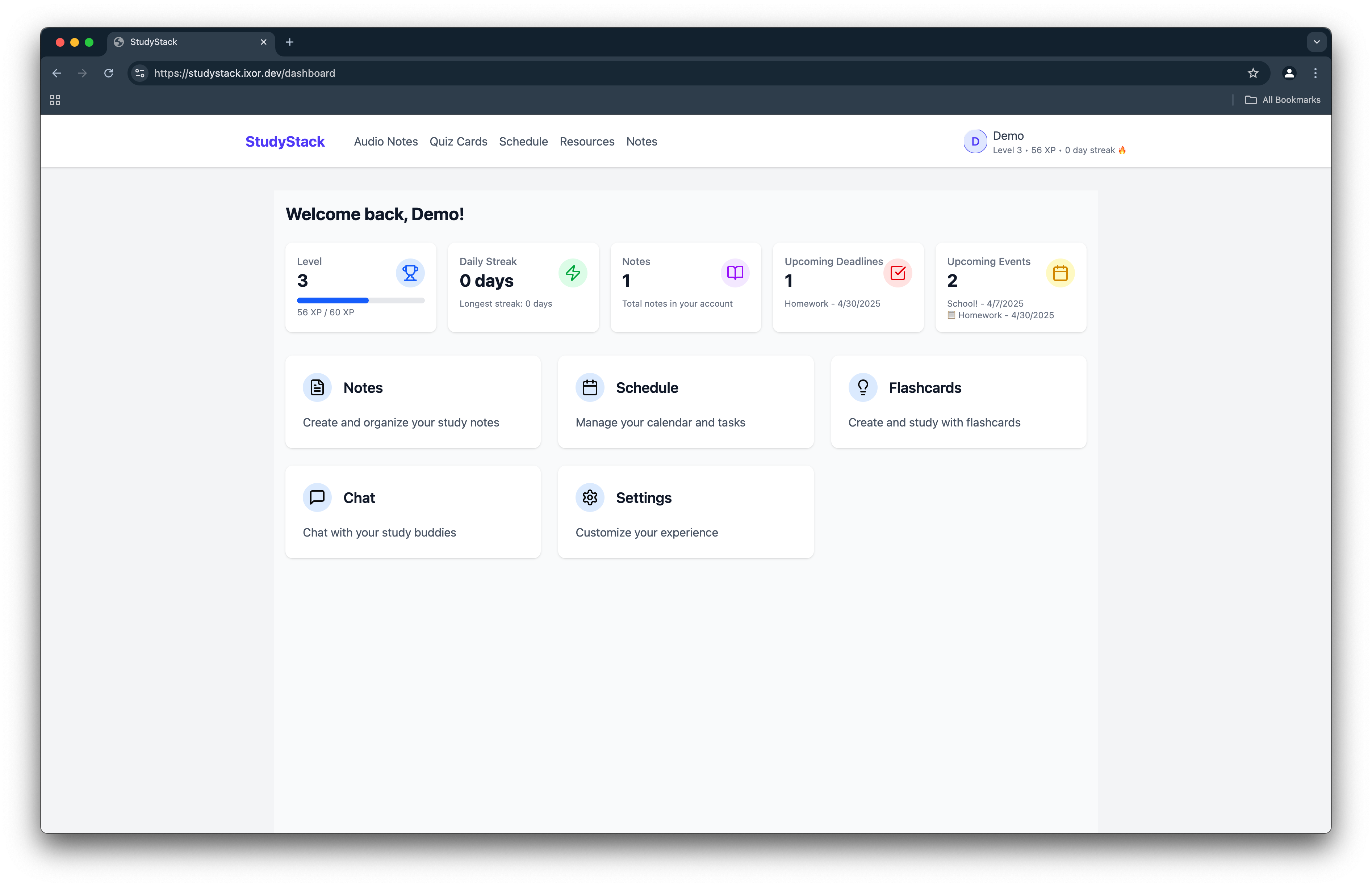1372x887 pixels.
Task: Click the lightning bolt Daily Streak icon
Action: (572, 273)
